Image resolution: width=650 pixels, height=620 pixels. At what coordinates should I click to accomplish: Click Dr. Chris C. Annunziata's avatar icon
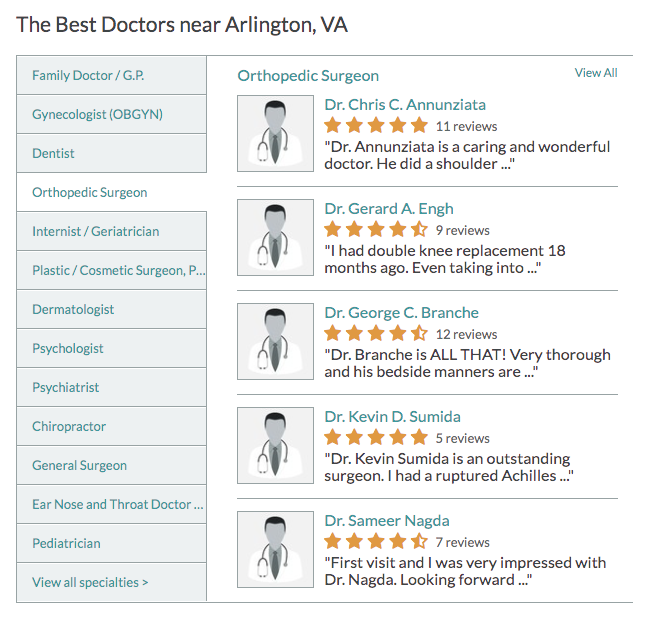(x=275, y=134)
